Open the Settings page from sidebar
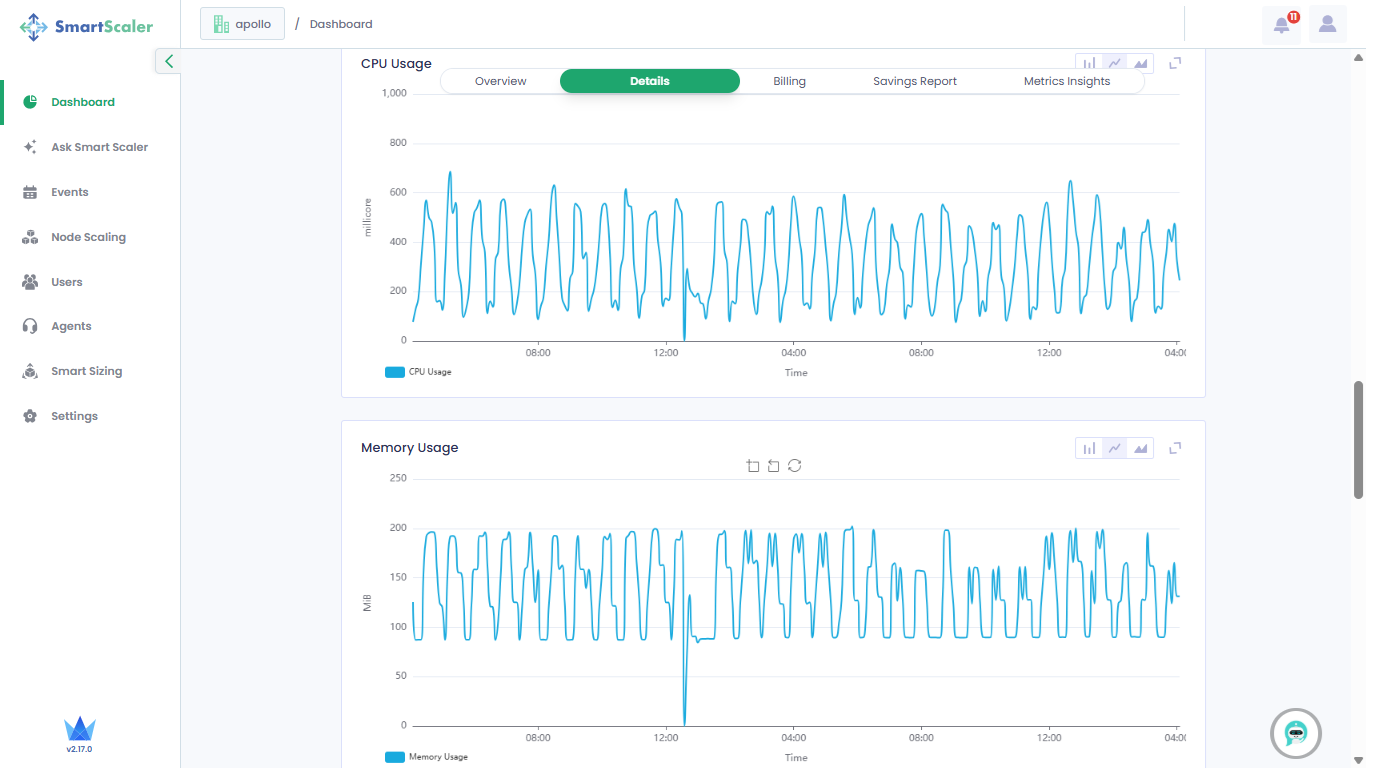 click(x=74, y=416)
